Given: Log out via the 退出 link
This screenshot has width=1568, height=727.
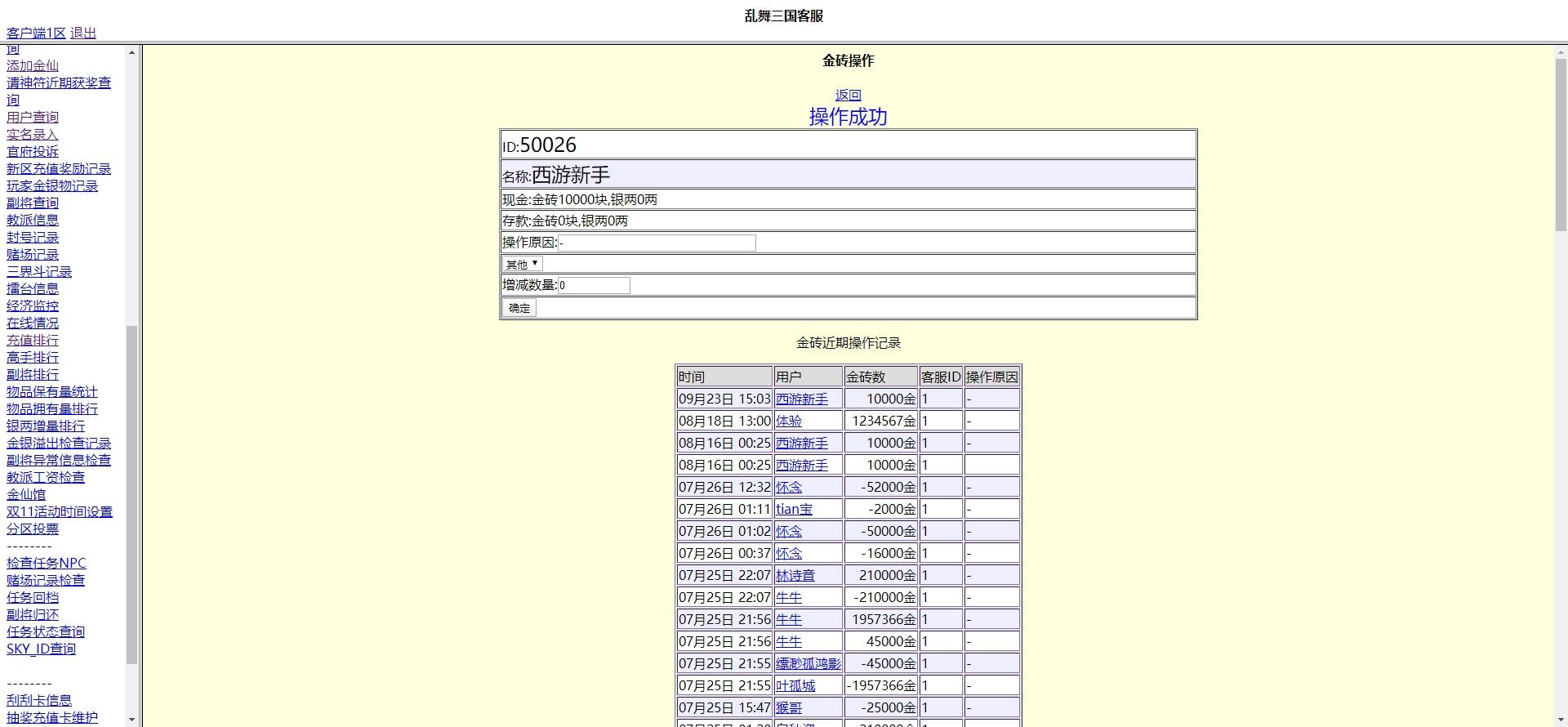Looking at the screenshot, I should pos(83,33).
